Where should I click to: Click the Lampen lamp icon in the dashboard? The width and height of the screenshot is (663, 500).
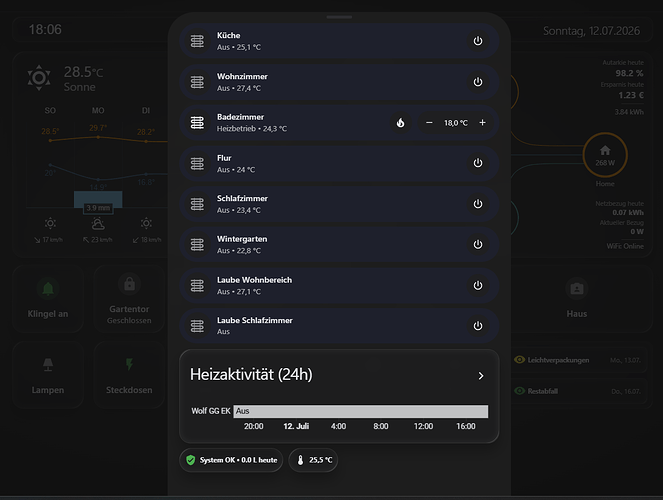coord(48,364)
